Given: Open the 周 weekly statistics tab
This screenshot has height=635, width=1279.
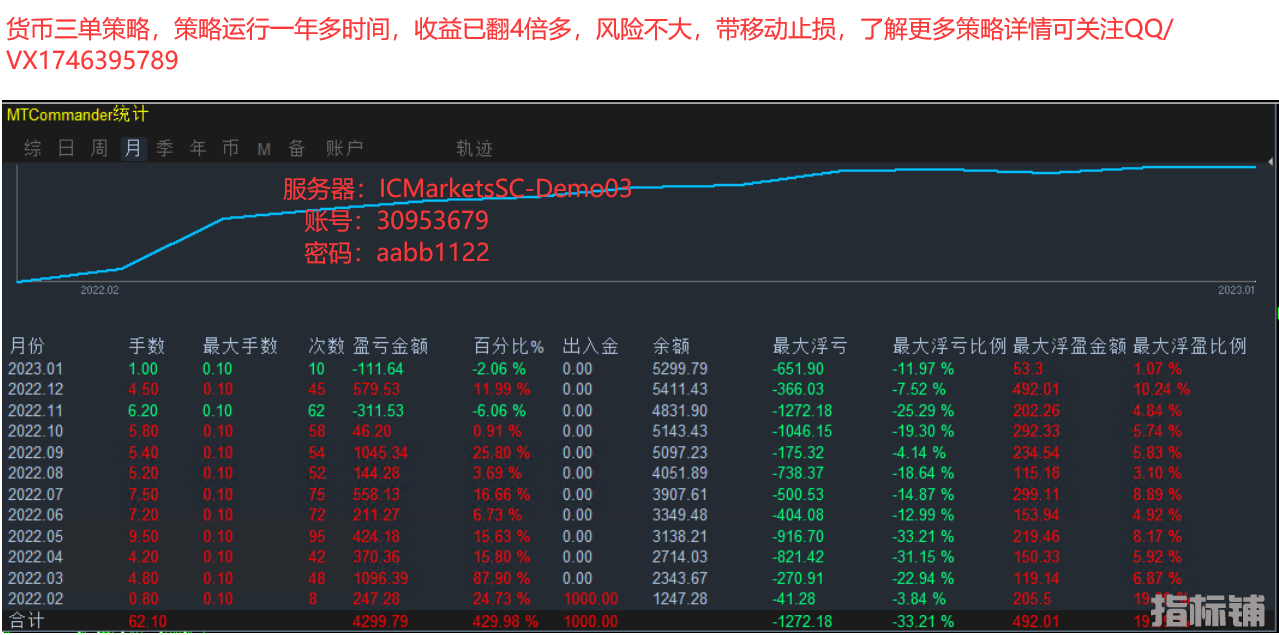Looking at the screenshot, I should (x=99, y=149).
